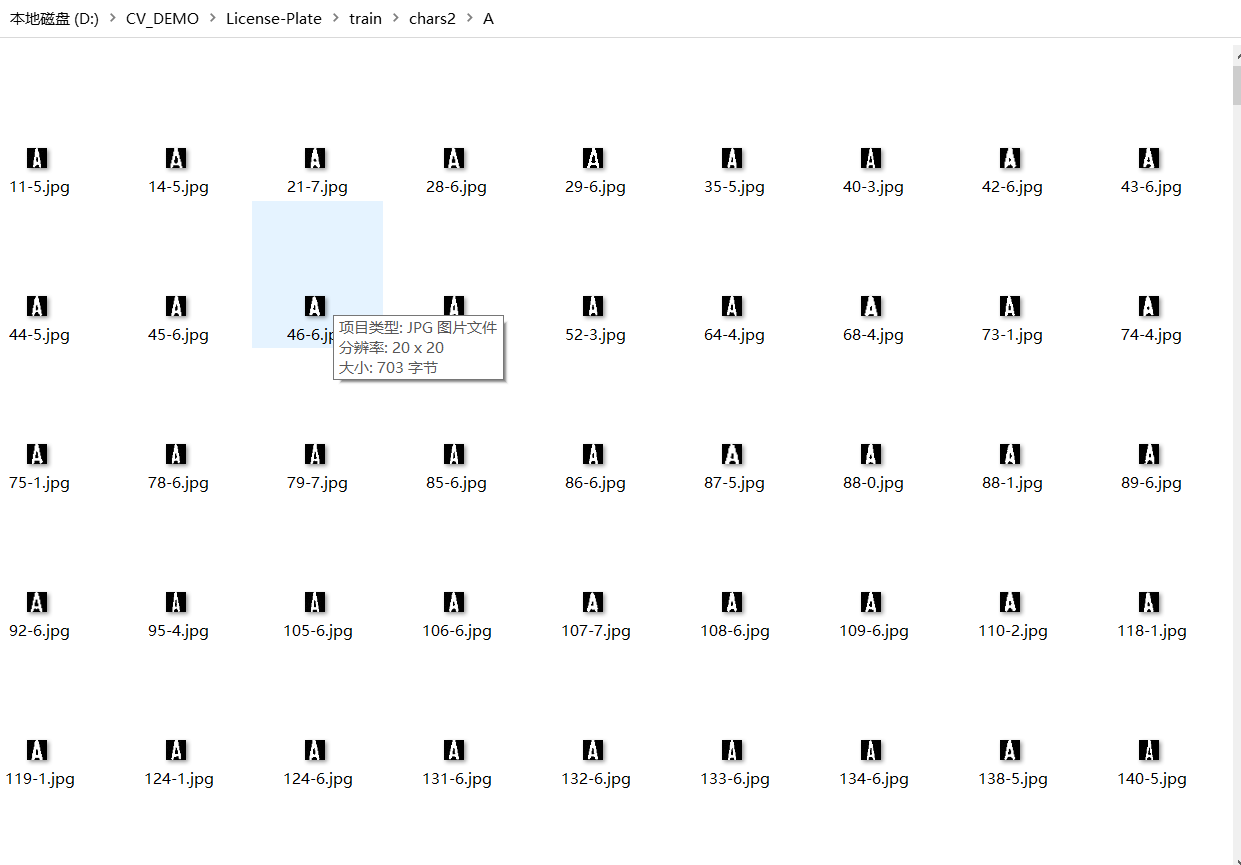Pick the 85-6.jpg file icon
This screenshot has width=1241, height=865.
coord(454,454)
